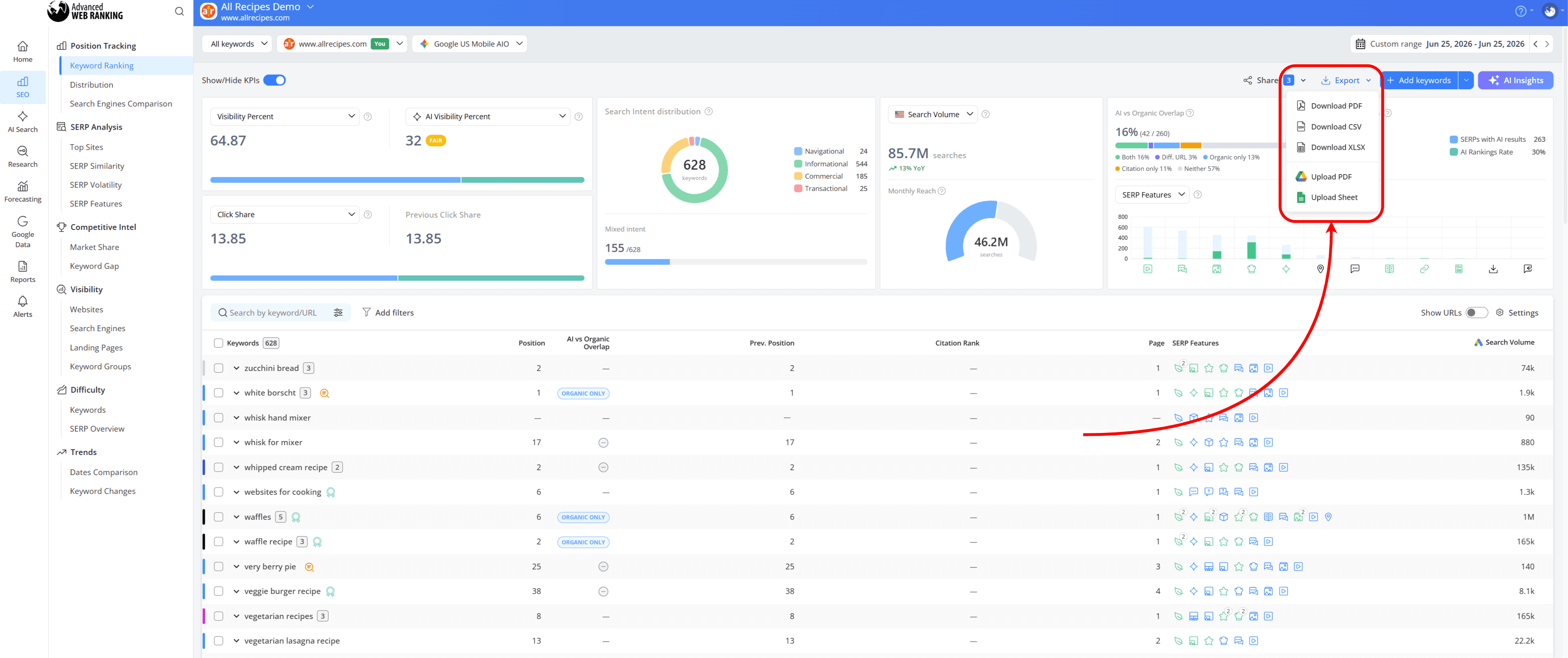Toggle the Show/Hide KPIs switch
The height and width of the screenshot is (658, 1568).
[x=274, y=80]
